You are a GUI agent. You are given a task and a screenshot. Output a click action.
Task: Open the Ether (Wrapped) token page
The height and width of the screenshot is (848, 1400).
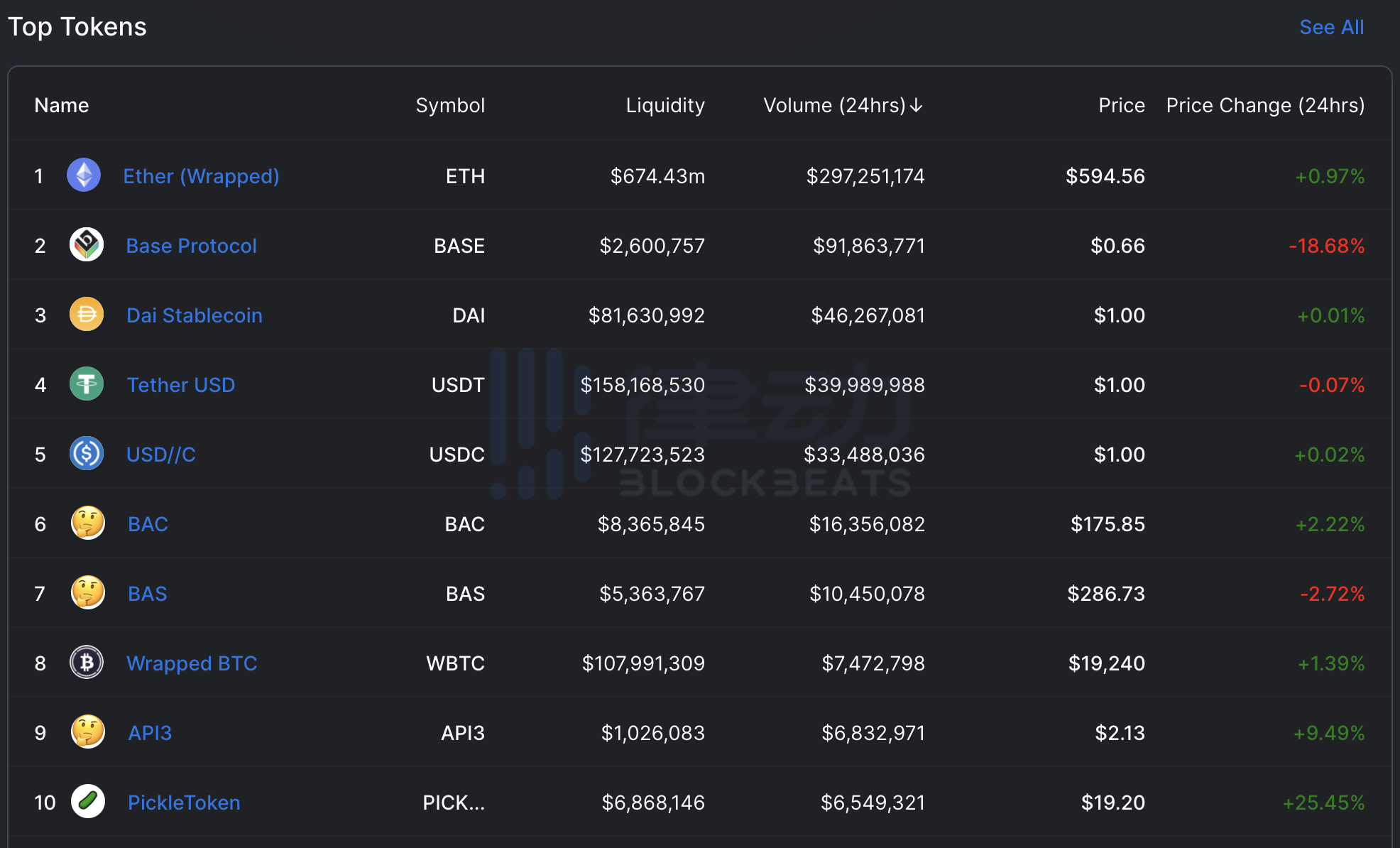[201, 176]
